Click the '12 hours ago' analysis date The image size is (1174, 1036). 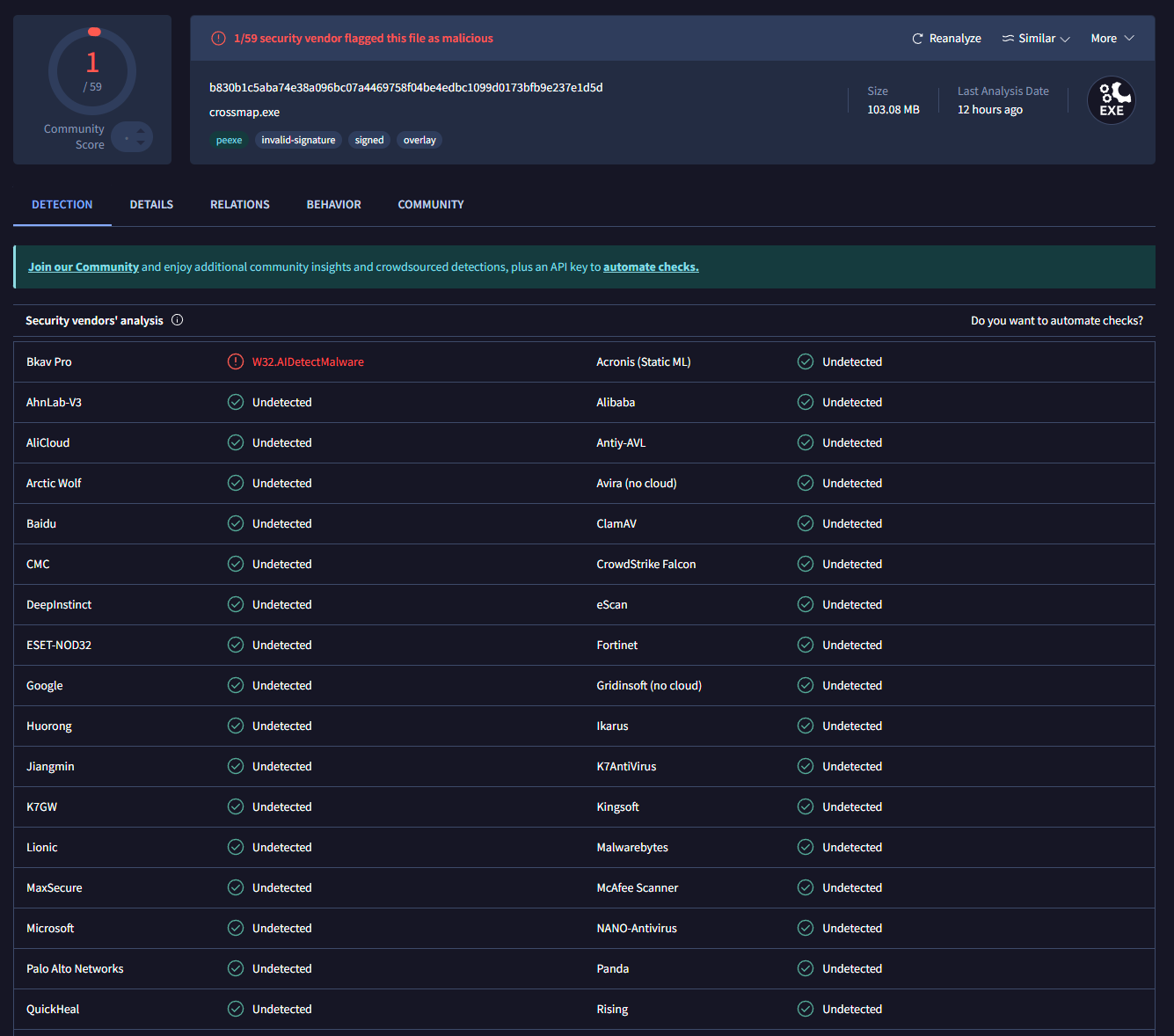click(x=990, y=110)
